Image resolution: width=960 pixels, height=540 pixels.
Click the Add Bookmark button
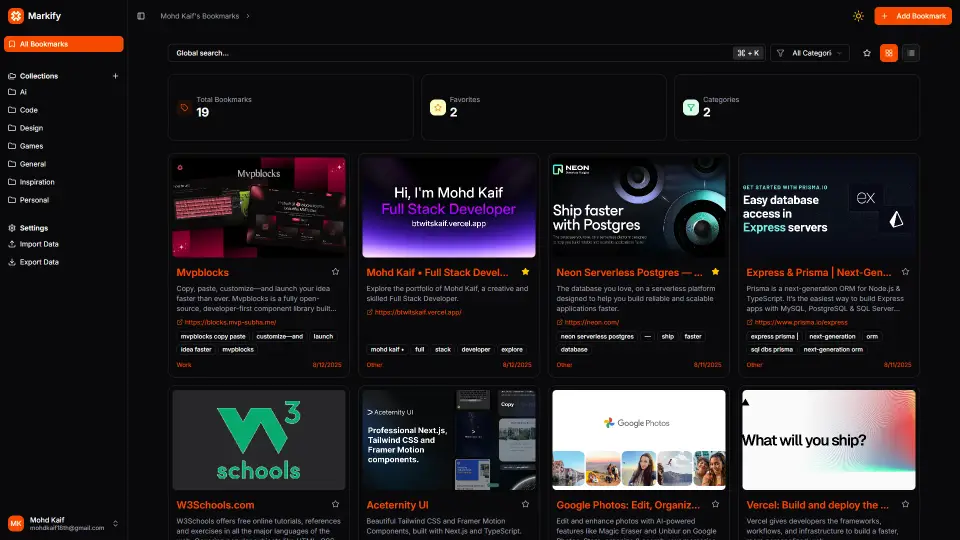pyautogui.click(x=912, y=16)
